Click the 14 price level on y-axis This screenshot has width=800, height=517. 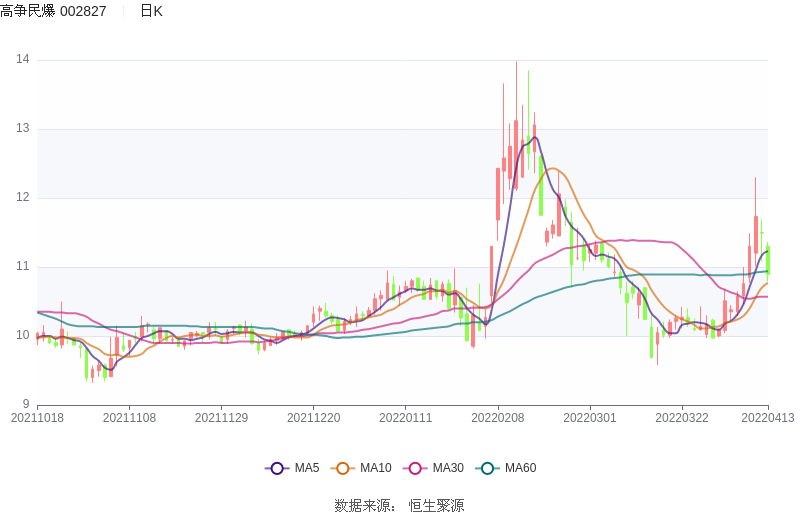22,60
